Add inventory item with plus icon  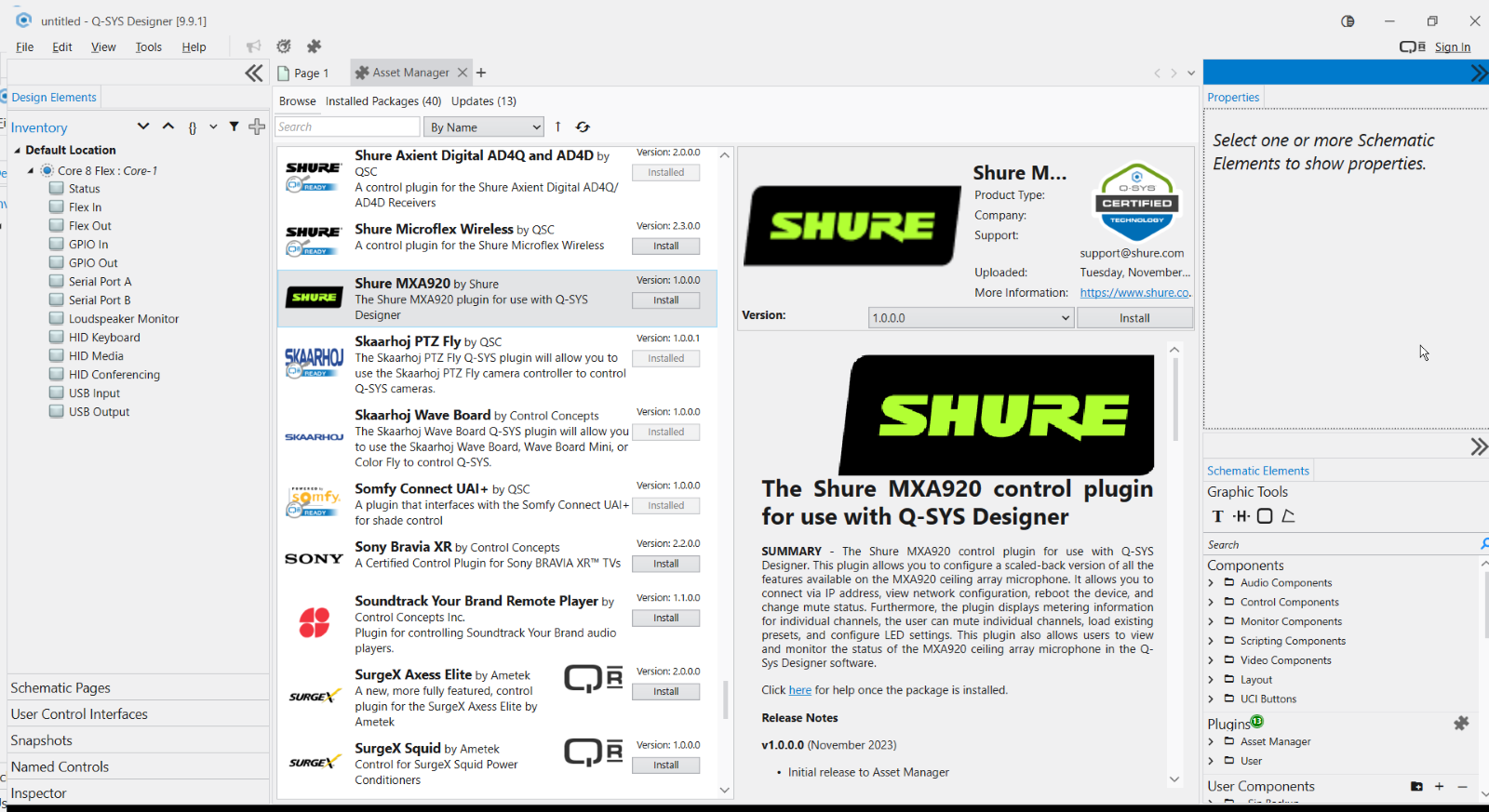pos(257,126)
